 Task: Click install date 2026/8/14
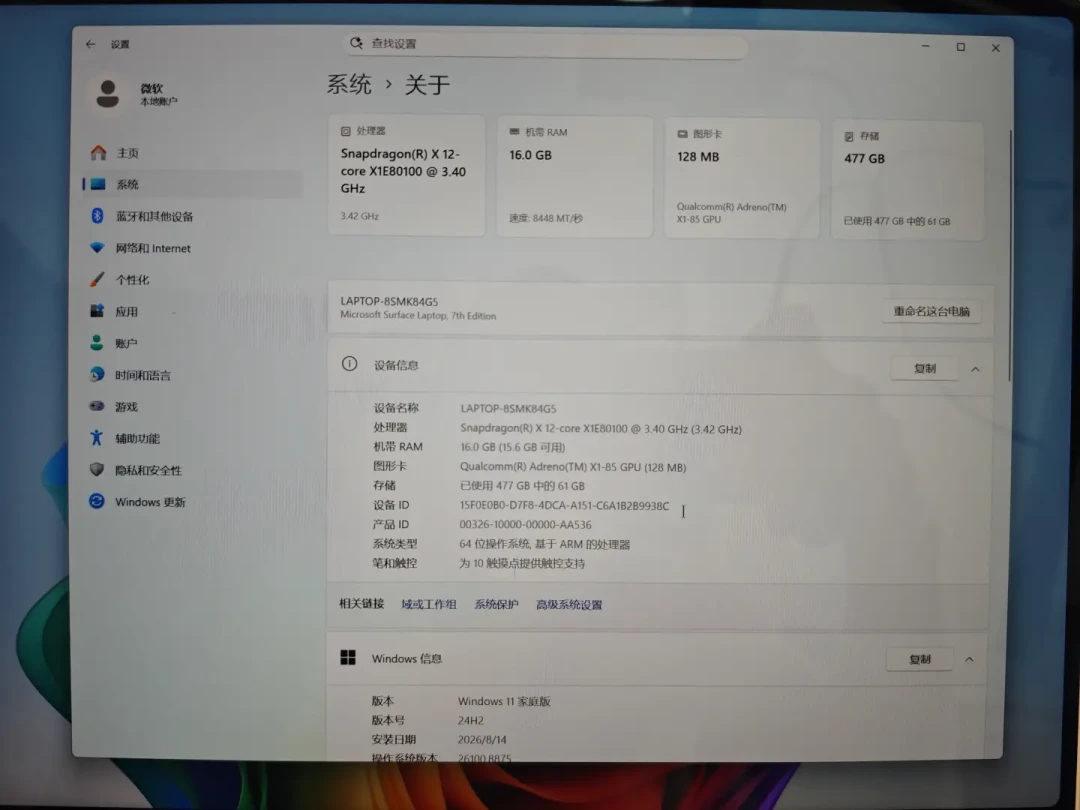coord(482,739)
